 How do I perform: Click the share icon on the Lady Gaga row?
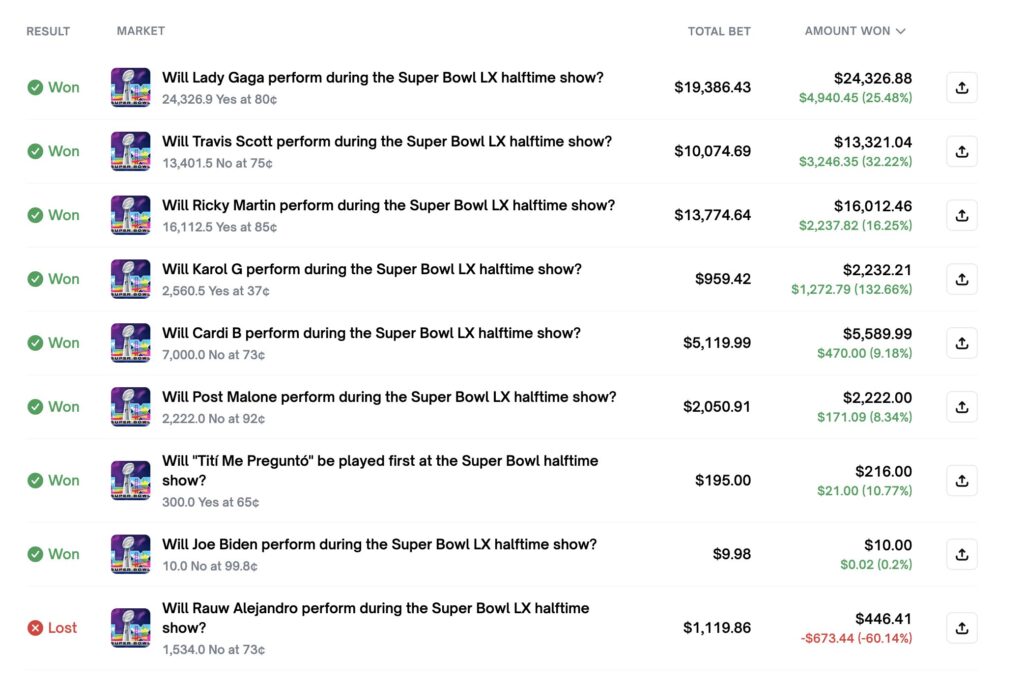pyautogui.click(x=961, y=87)
